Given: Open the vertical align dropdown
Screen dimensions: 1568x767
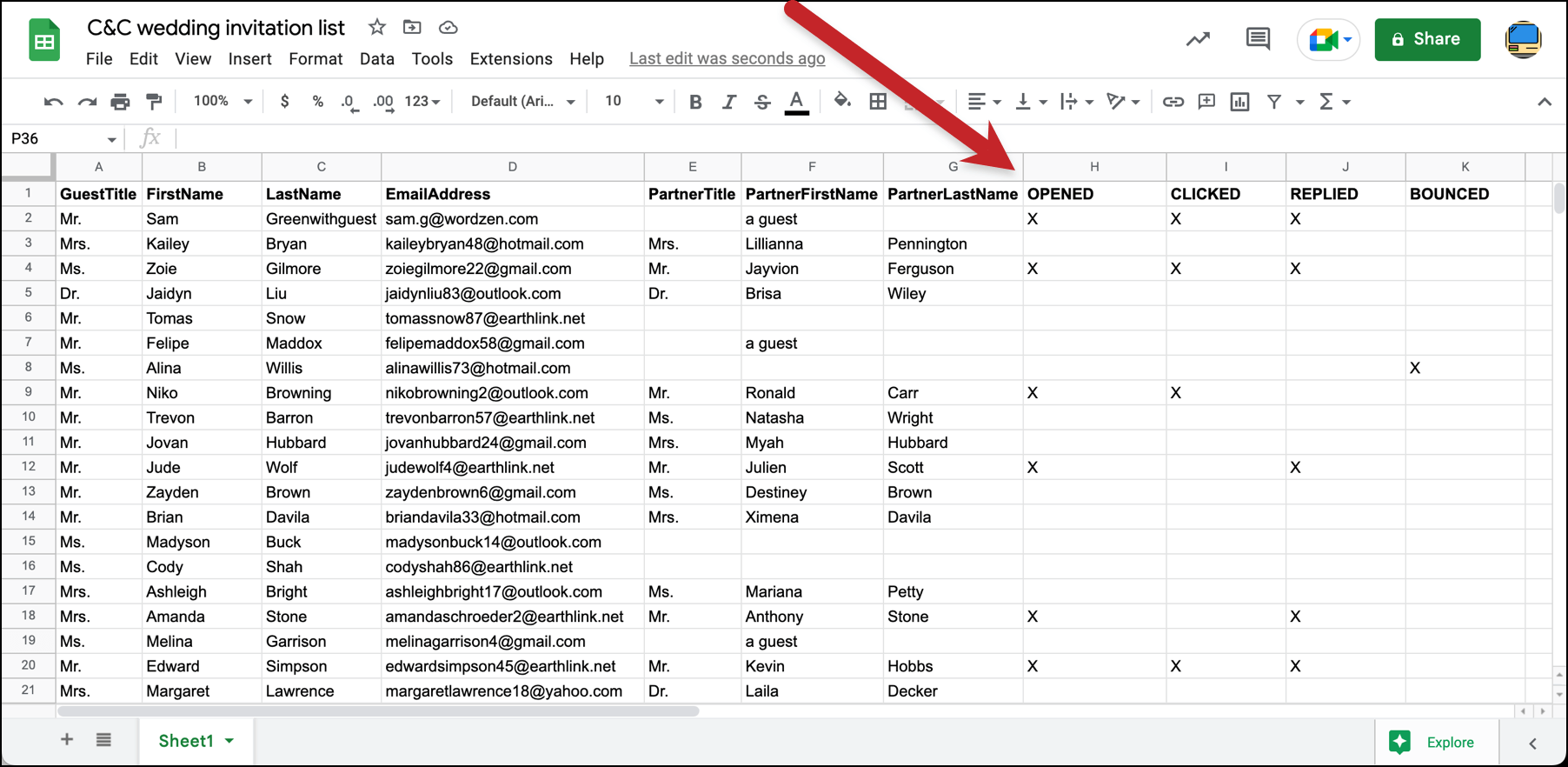Looking at the screenshot, I should click(1031, 102).
